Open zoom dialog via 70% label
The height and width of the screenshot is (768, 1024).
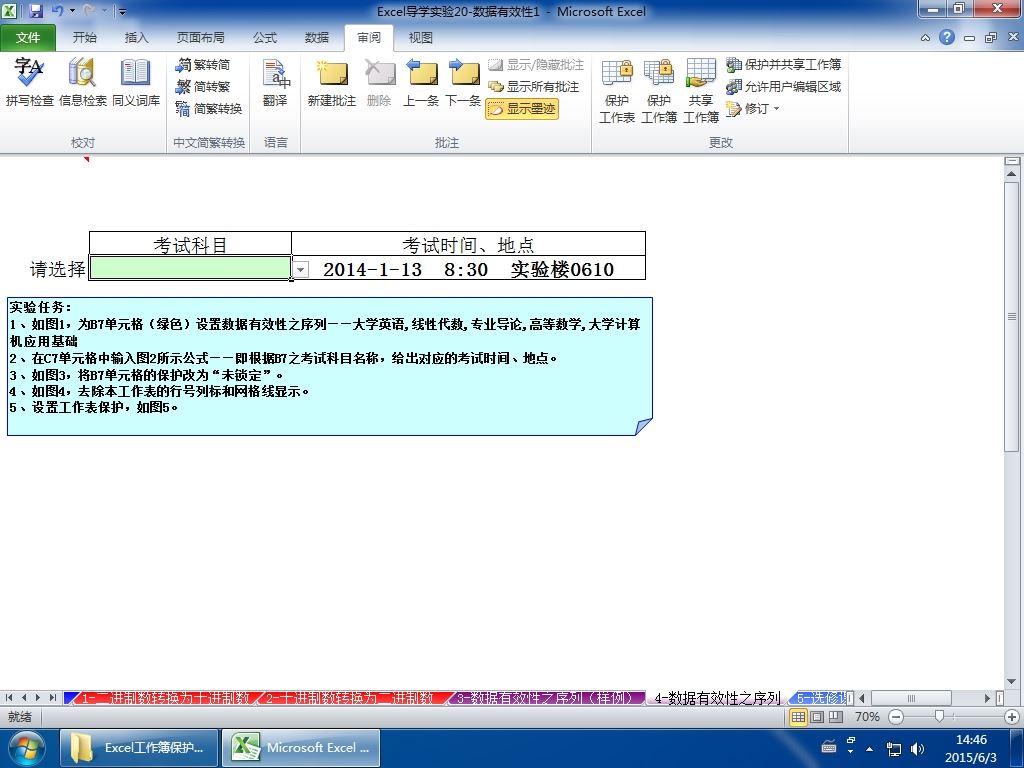pos(867,716)
